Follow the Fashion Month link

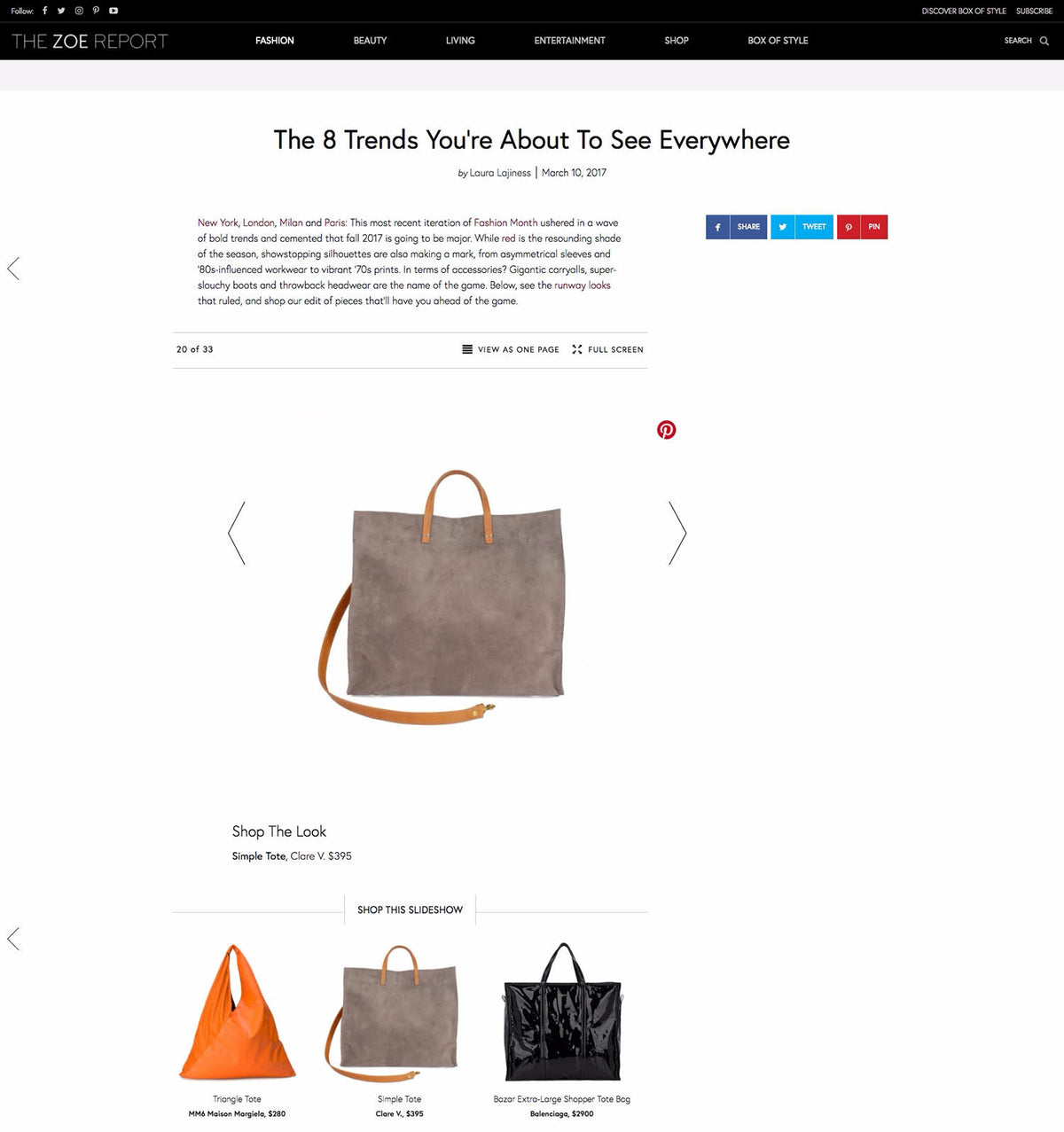505,222
